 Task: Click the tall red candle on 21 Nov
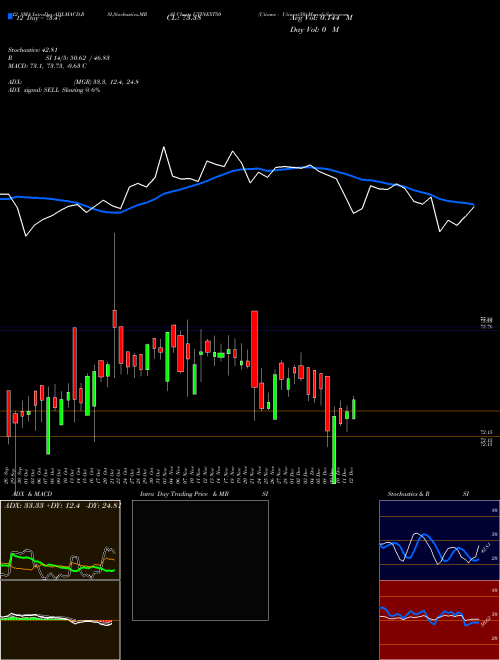[254, 349]
